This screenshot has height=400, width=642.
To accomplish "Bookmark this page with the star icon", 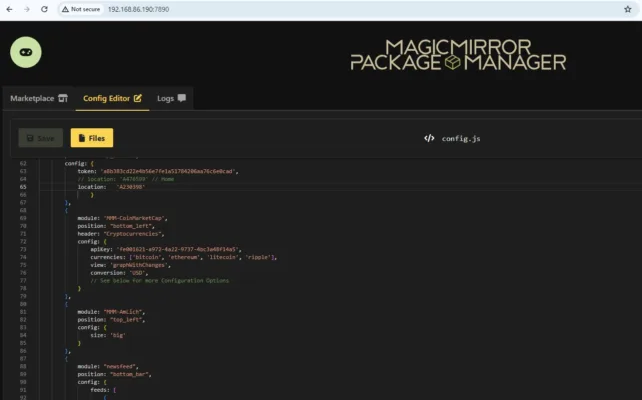I will (x=628, y=9).
